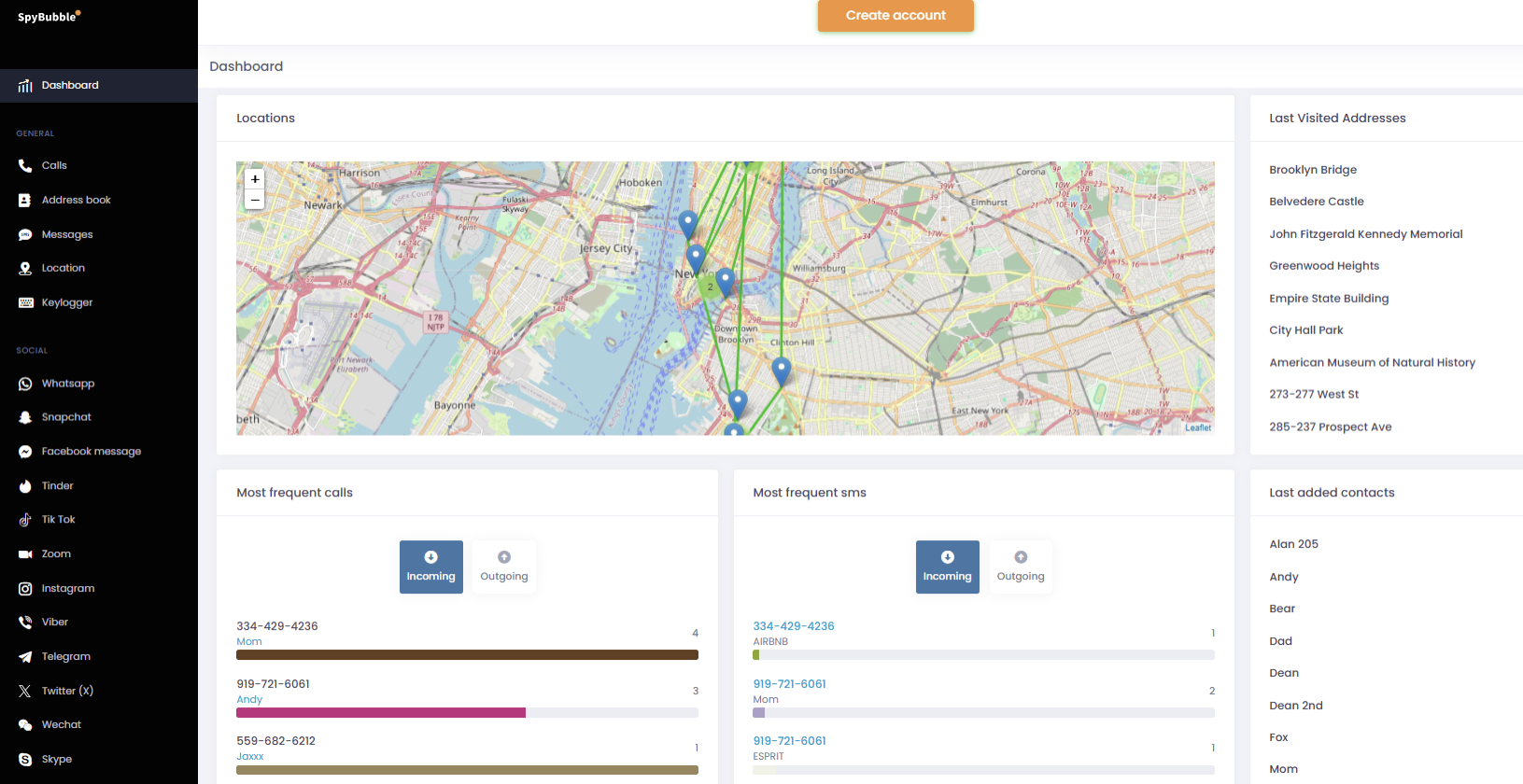This screenshot has width=1523, height=784.
Task: Select Bear in last added contacts
Action: coord(1282,609)
